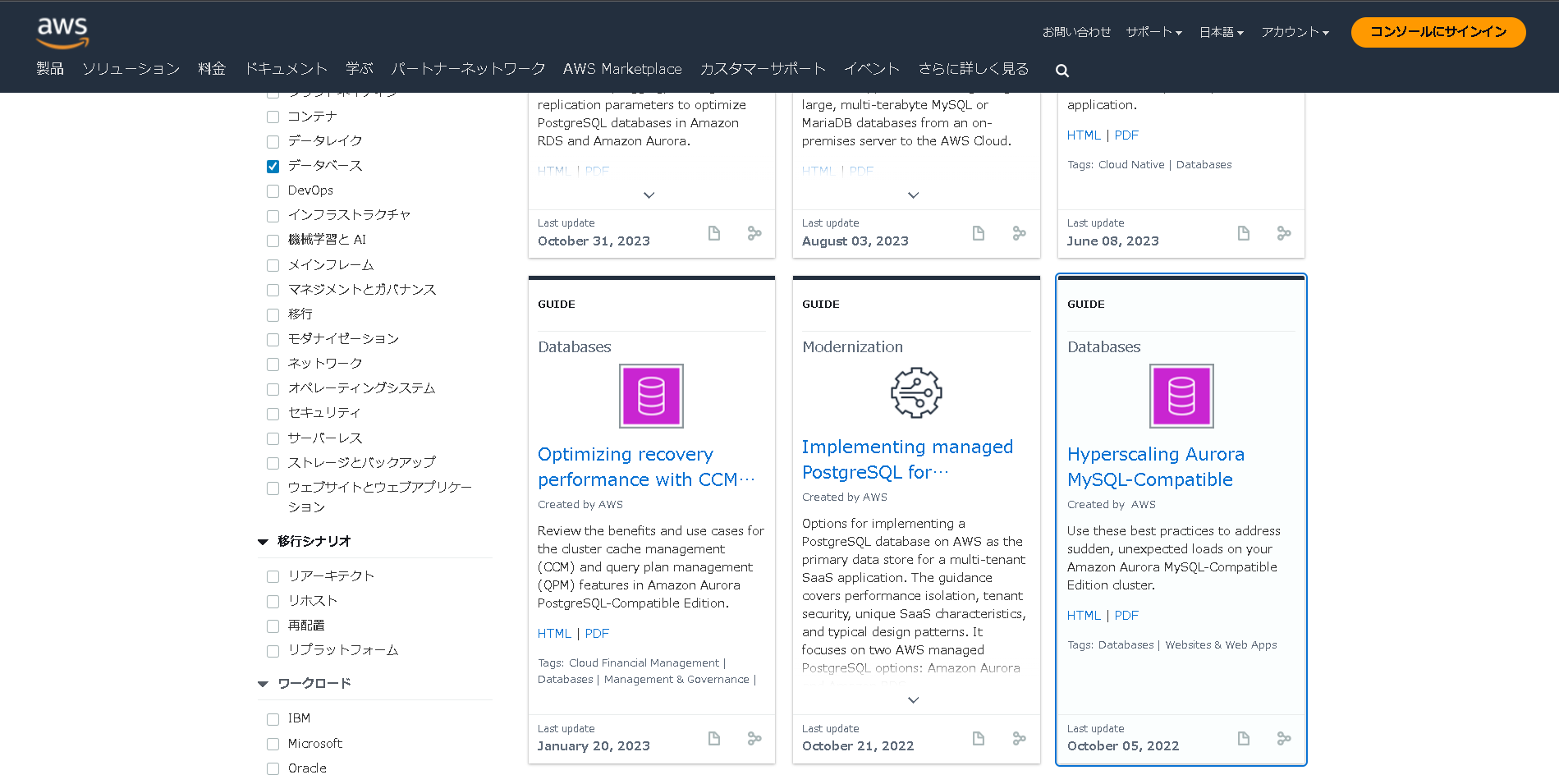Collapse the 移行シナリオ filter section

263,542
